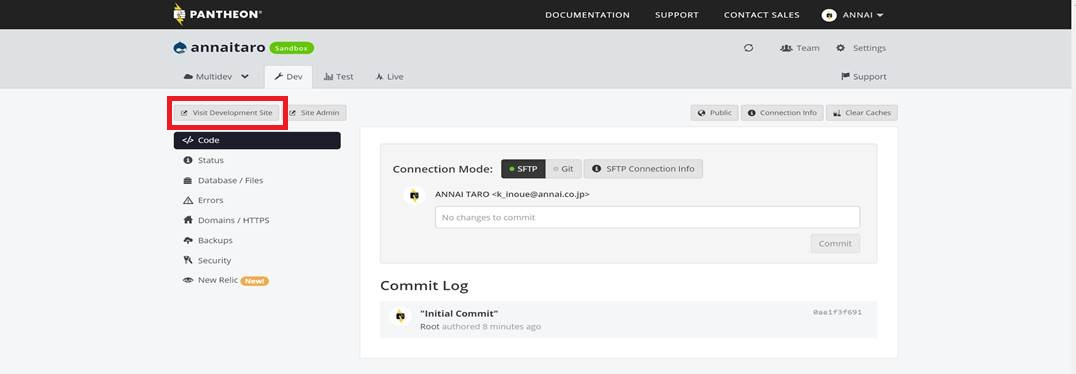Toggle the Public access button
The height and width of the screenshot is (374, 1076).
714,113
